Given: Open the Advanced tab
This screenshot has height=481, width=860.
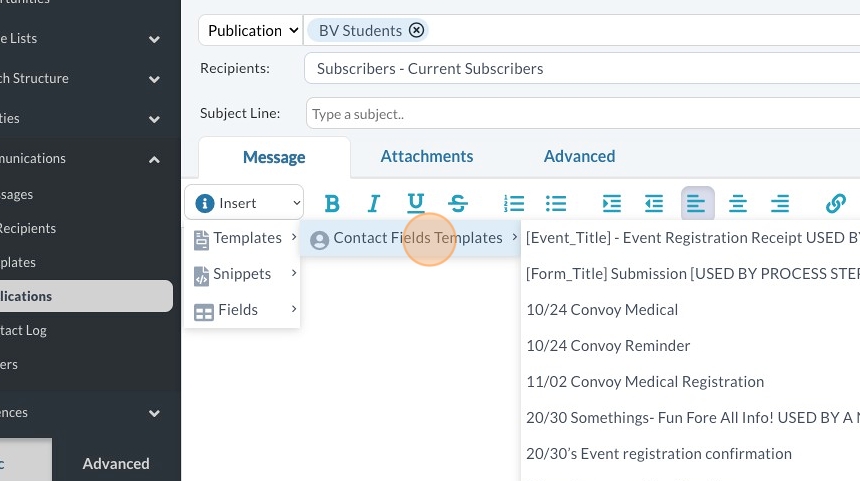Looking at the screenshot, I should 579,156.
